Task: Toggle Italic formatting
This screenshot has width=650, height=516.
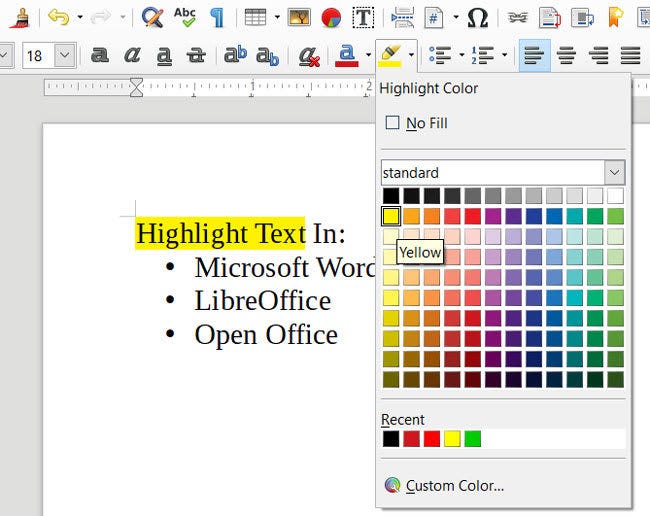Action: (132, 55)
